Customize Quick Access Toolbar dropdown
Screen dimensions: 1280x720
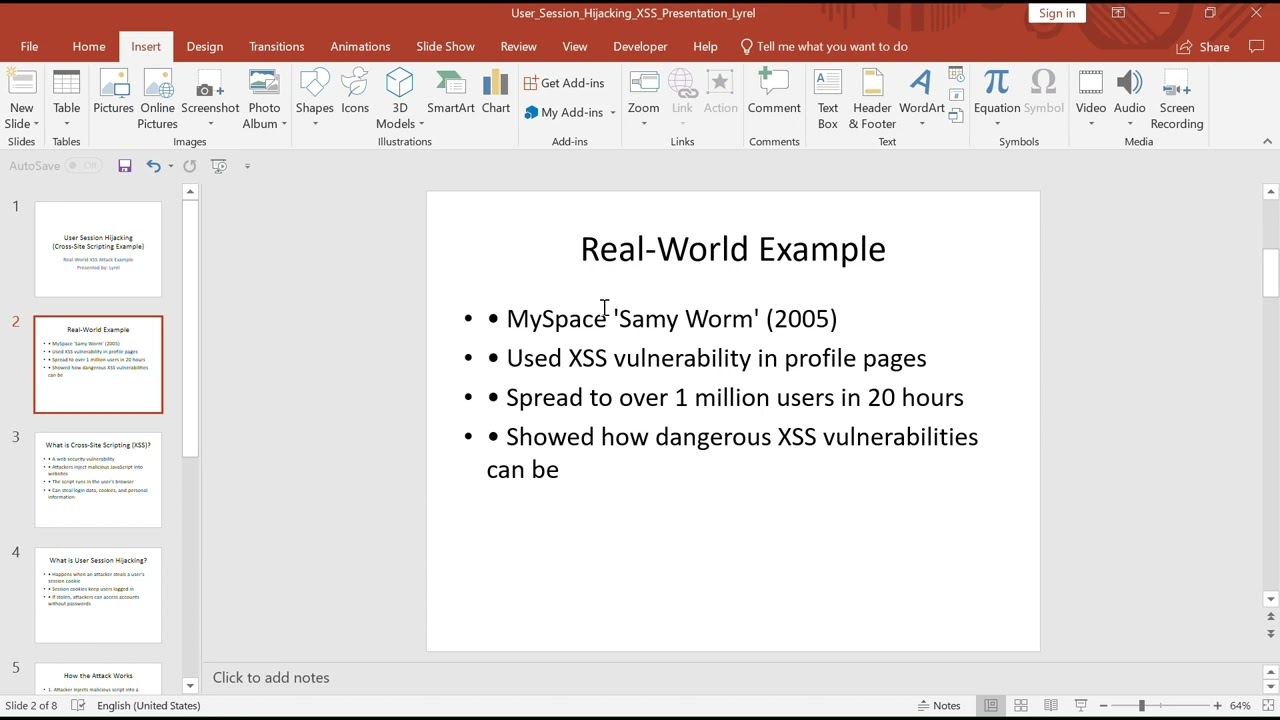tap(247, 166)
